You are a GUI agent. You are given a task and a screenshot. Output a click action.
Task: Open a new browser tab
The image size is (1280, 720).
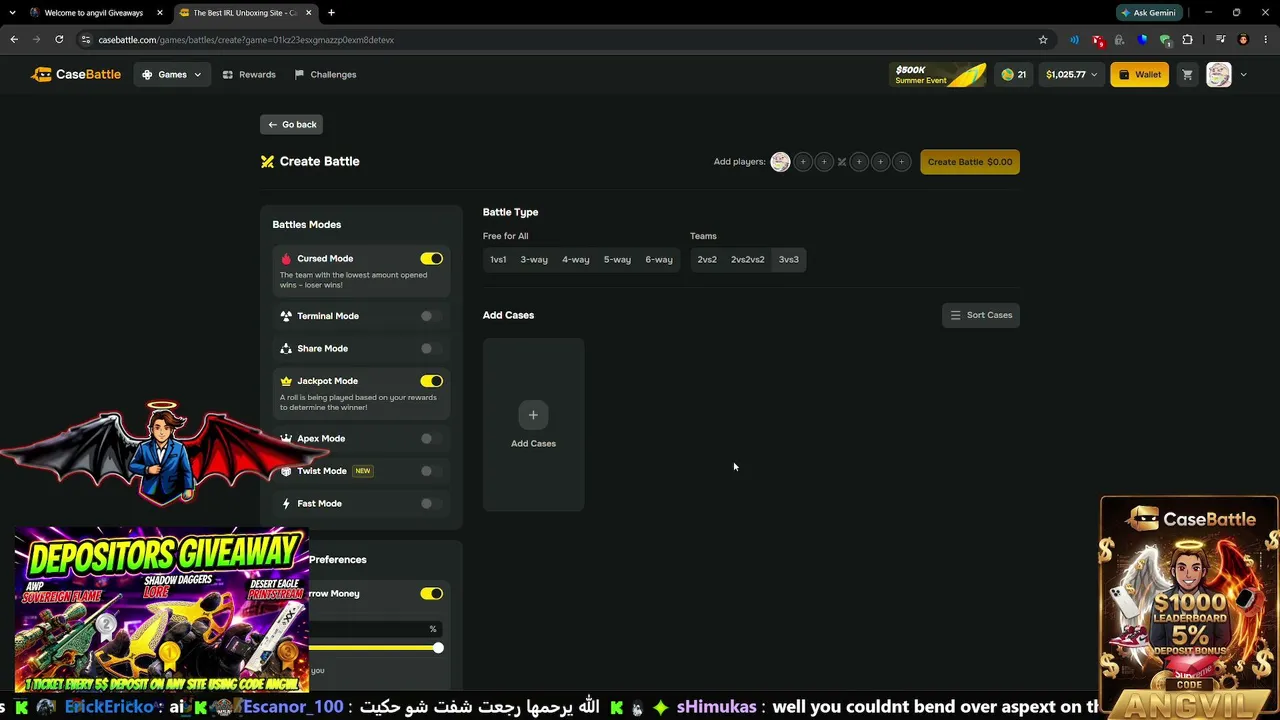(331, 13)
